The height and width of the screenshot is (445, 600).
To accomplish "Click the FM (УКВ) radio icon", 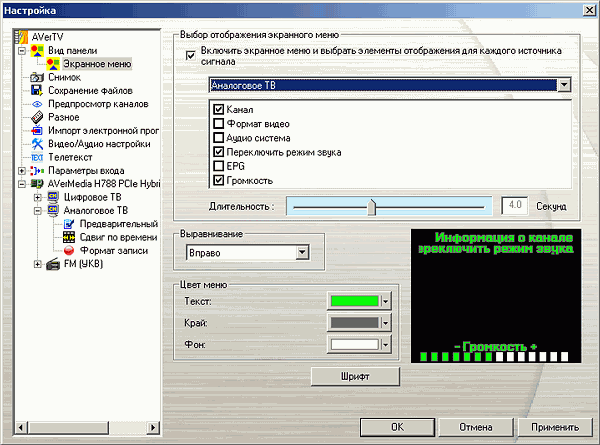I will click(53, 264).
